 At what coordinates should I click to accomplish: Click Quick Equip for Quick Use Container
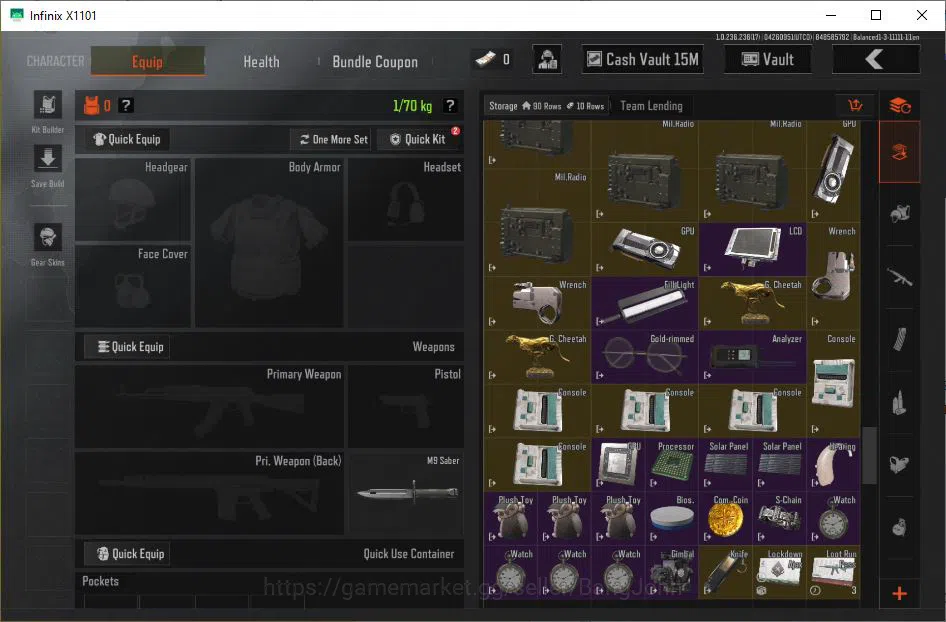[127, 554]
